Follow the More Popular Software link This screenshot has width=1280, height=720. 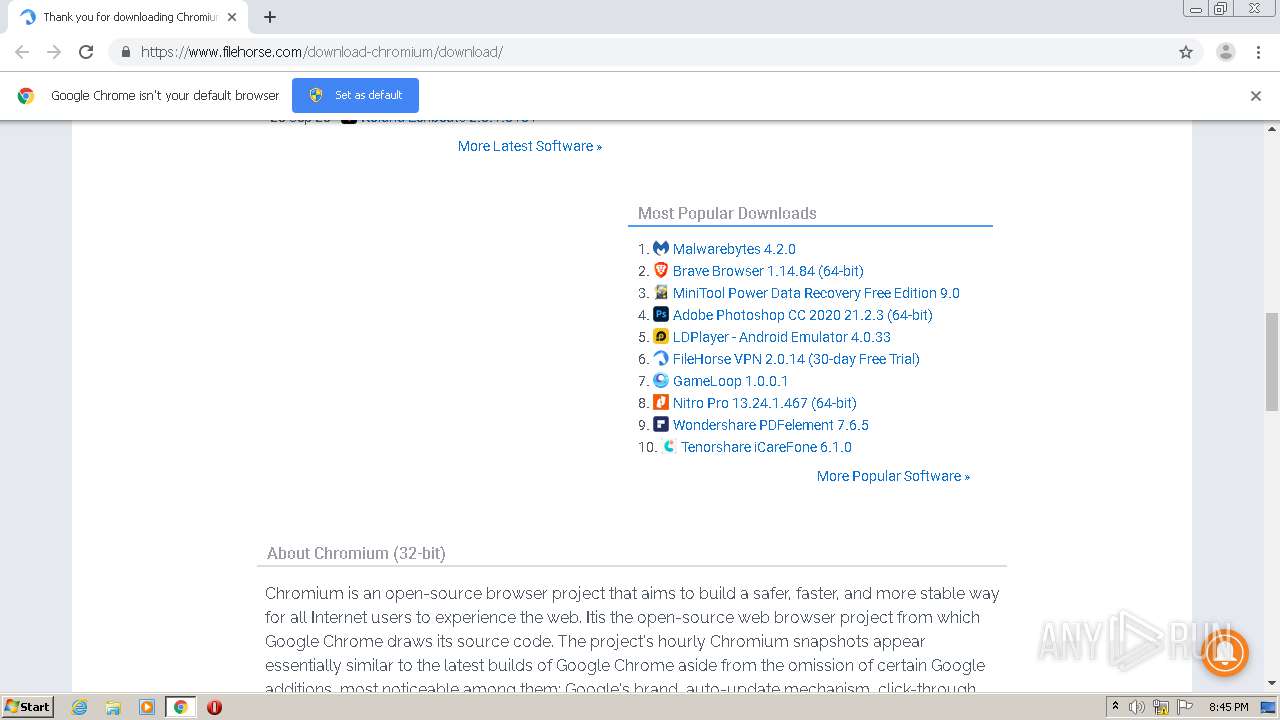pyautogui.click(x=893, y=476)
